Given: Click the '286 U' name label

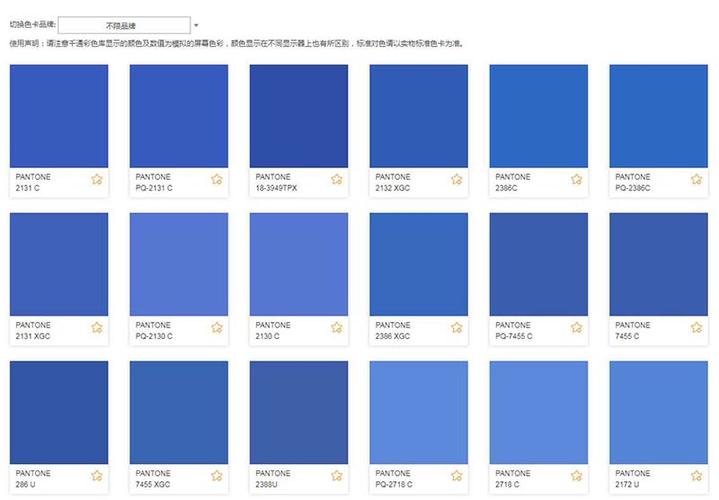Looking at the screenshot, I should pyautogui.click(x=25, y=484).
